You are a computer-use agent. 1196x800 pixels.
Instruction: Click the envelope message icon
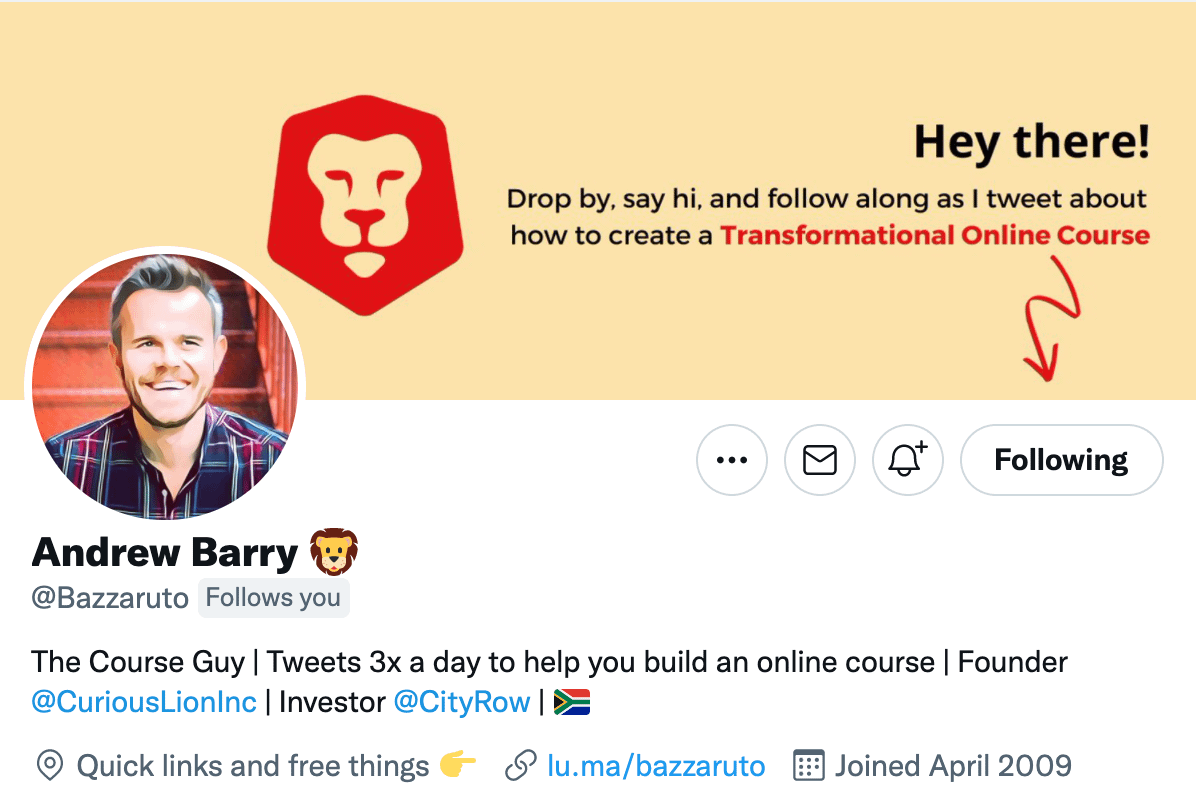click(x=820, y=460)
